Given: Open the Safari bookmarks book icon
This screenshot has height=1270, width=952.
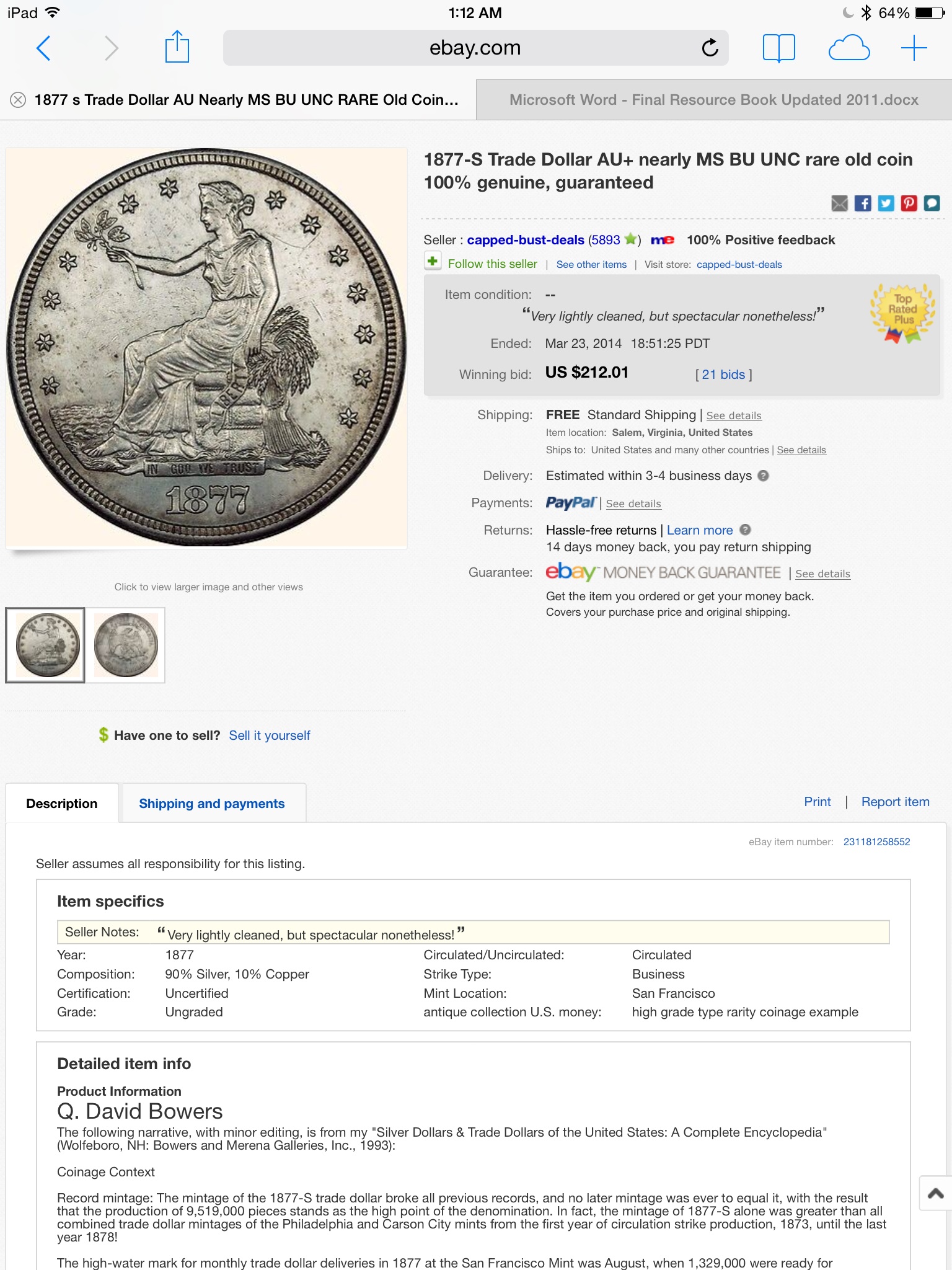Looking at the screenshot, I should pos(778,48).
